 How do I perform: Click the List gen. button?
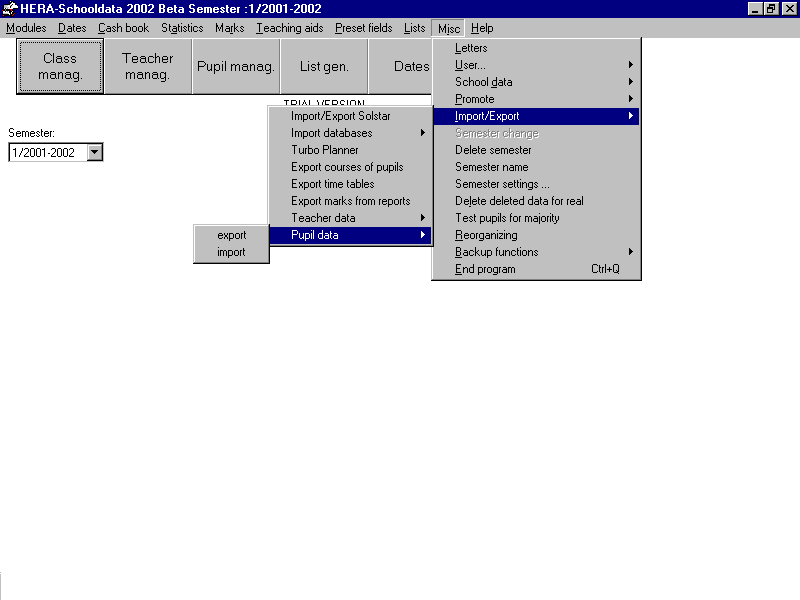click(324, 66)
